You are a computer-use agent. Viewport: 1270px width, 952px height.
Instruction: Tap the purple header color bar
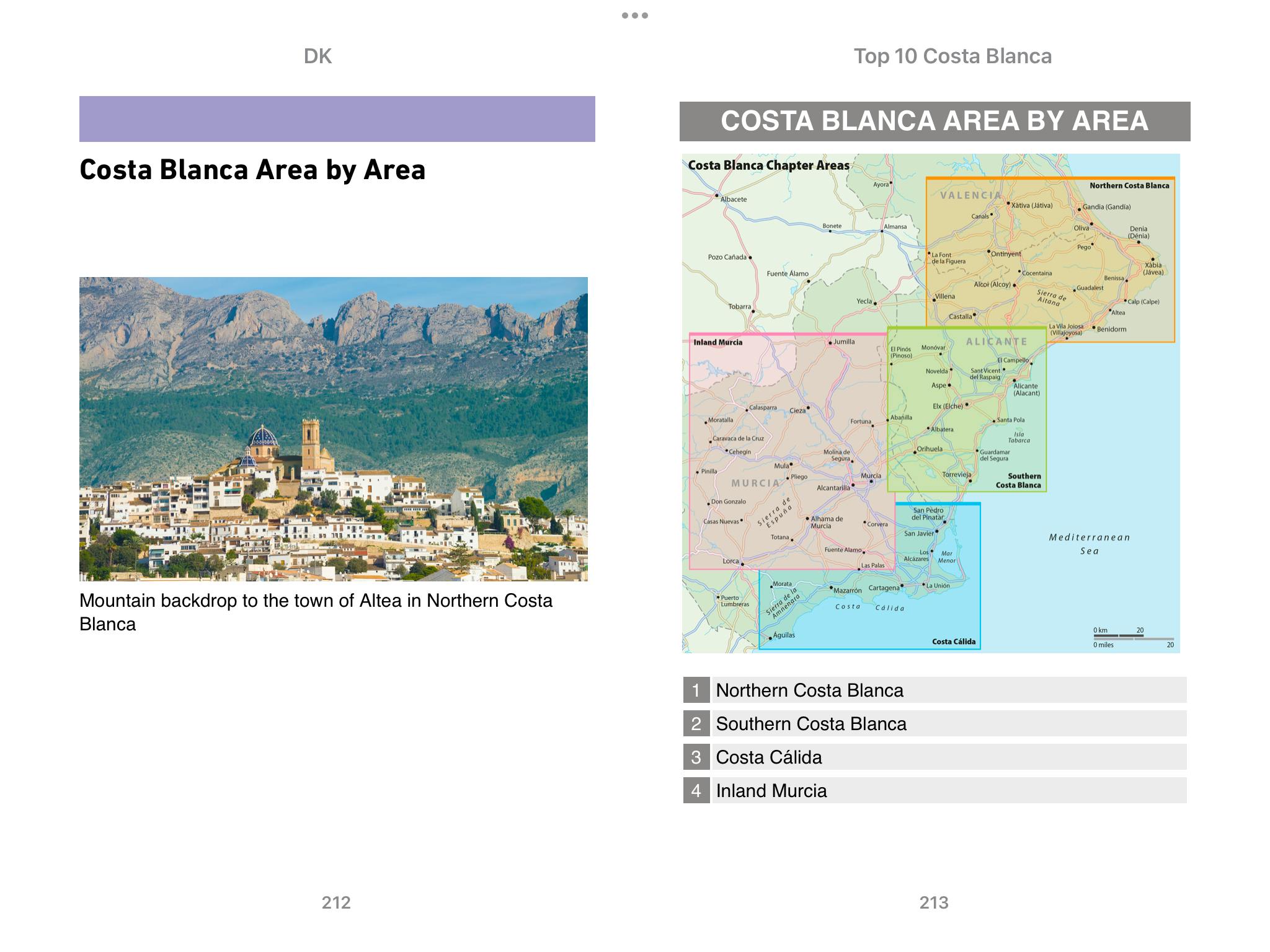tap(337, 118)
